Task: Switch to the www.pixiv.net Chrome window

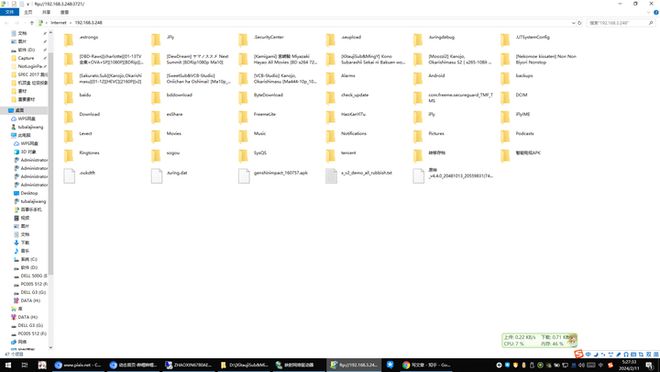Action: (x=78, y=365)
